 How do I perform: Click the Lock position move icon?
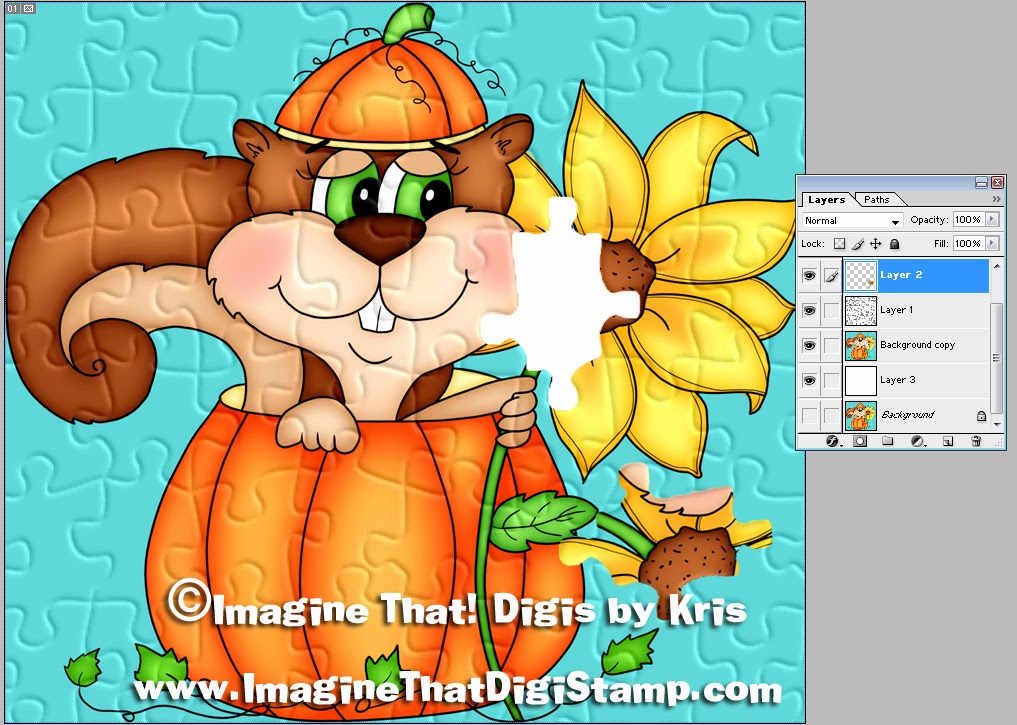click(x=876, y=244)
